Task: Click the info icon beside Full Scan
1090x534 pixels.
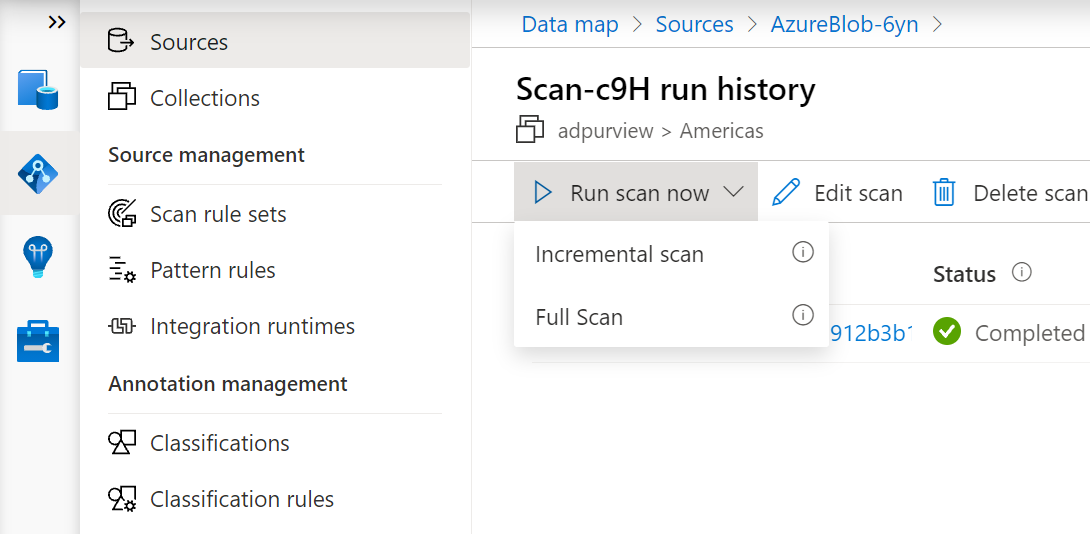Action: [802, 316]
